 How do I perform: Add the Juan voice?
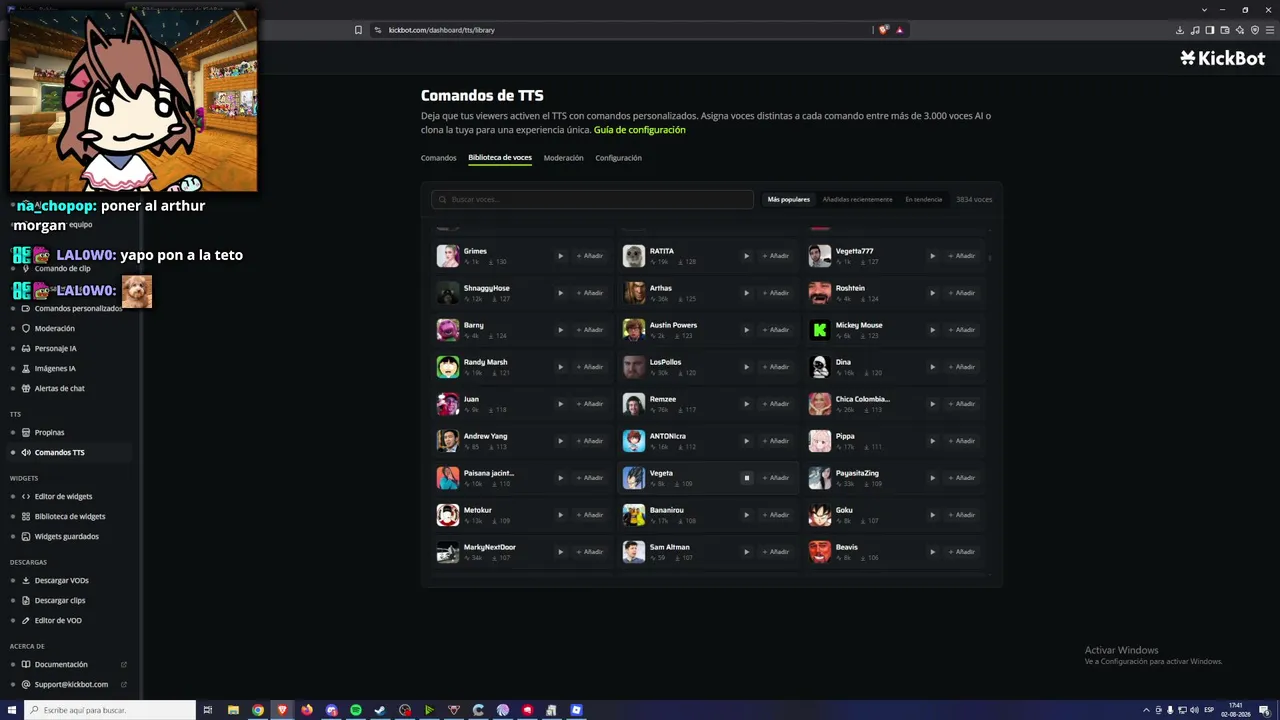click(x=590, y=404)
